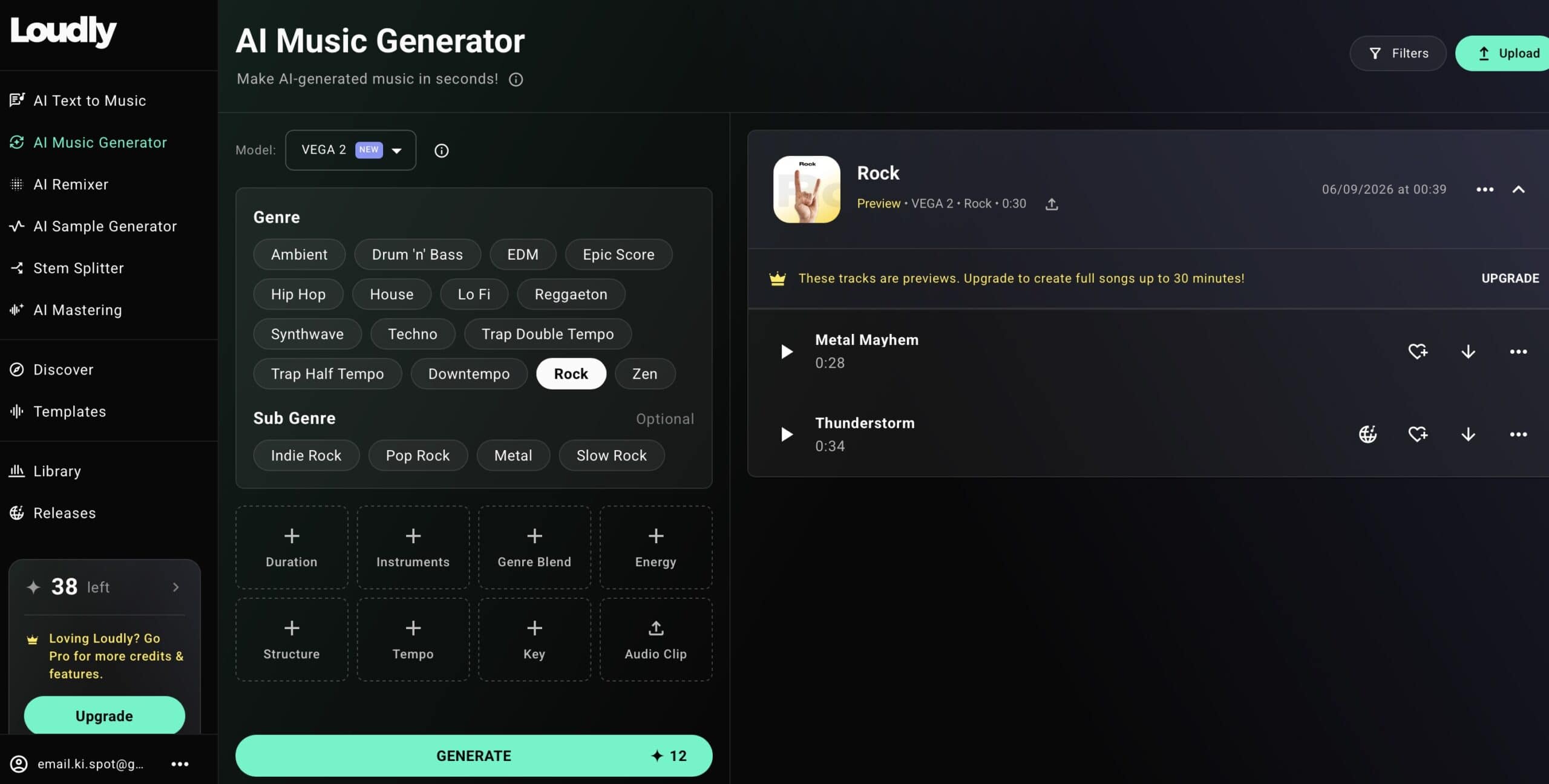Screen dimensions: 1549x784
Task: Select the Ambient genre chip
Action: coord(299,255)
